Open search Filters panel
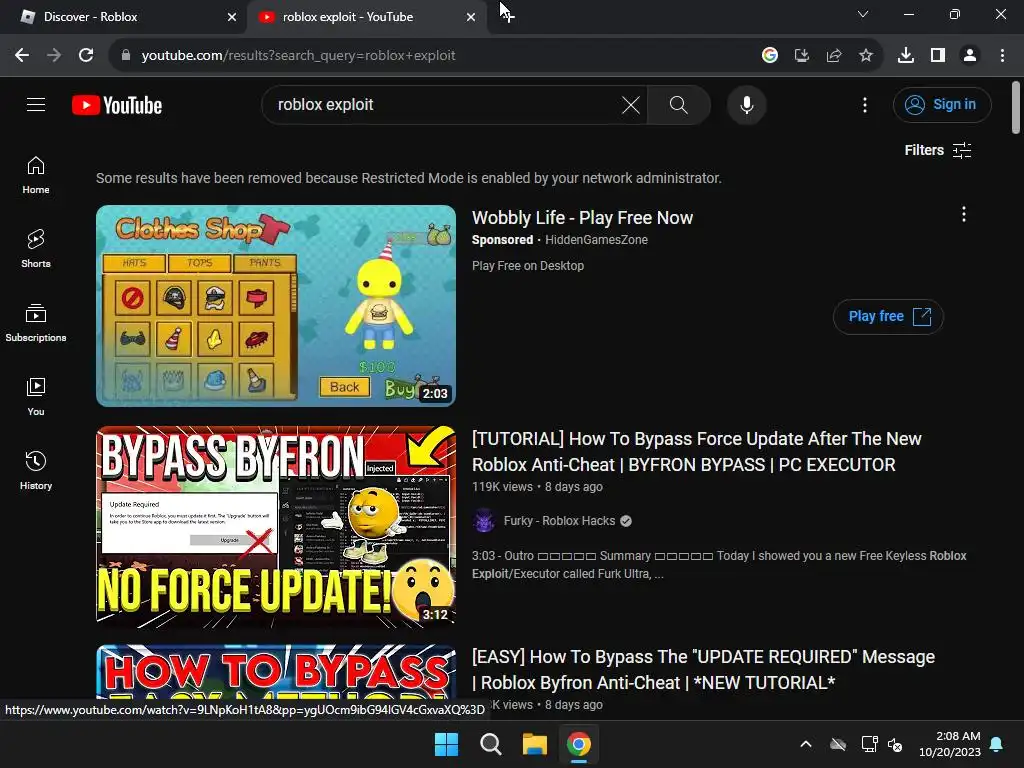This screenshot has width=1024, height=768. point(938,150)
